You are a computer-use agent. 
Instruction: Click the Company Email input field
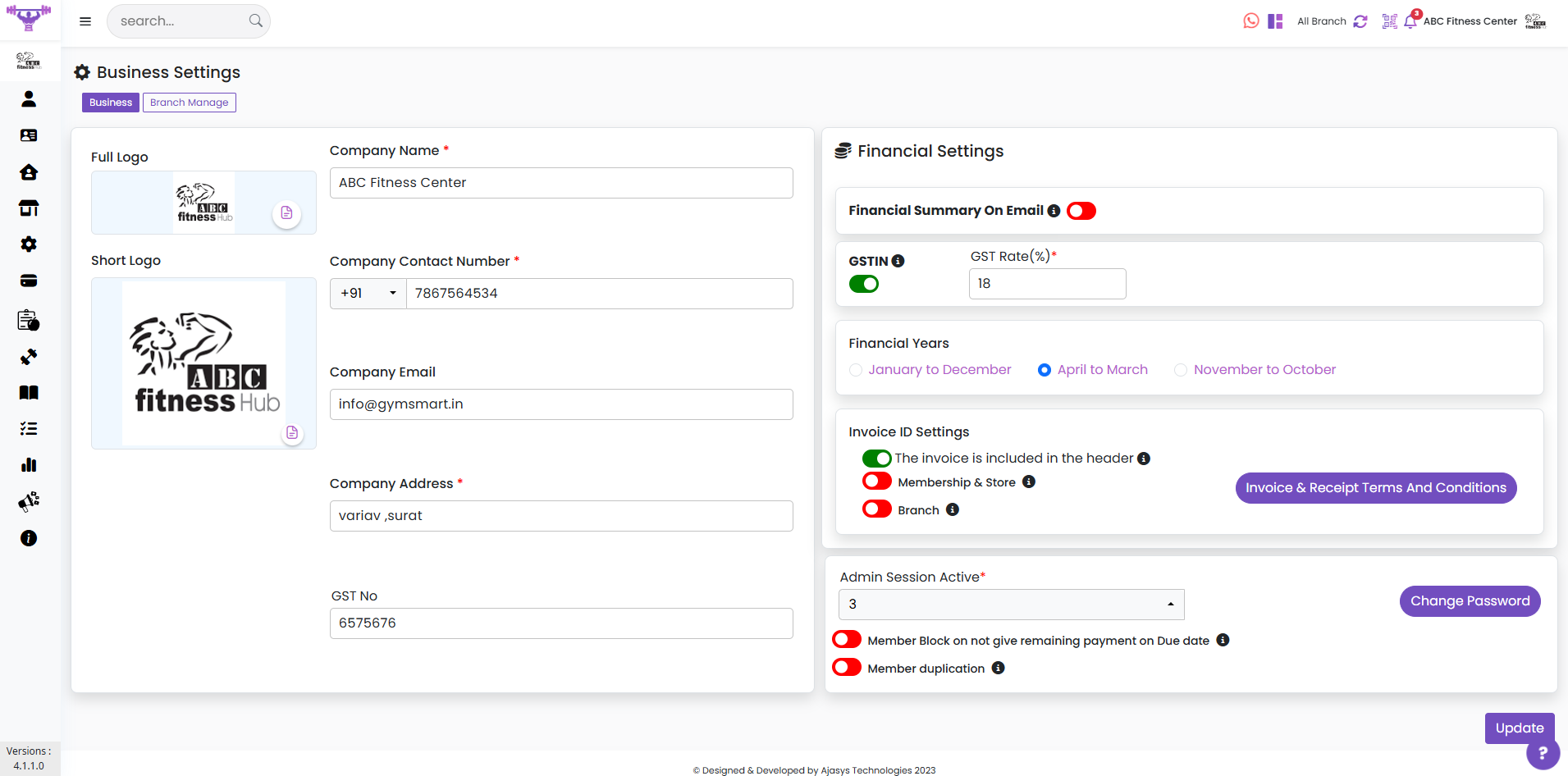[x=560, y=404]
